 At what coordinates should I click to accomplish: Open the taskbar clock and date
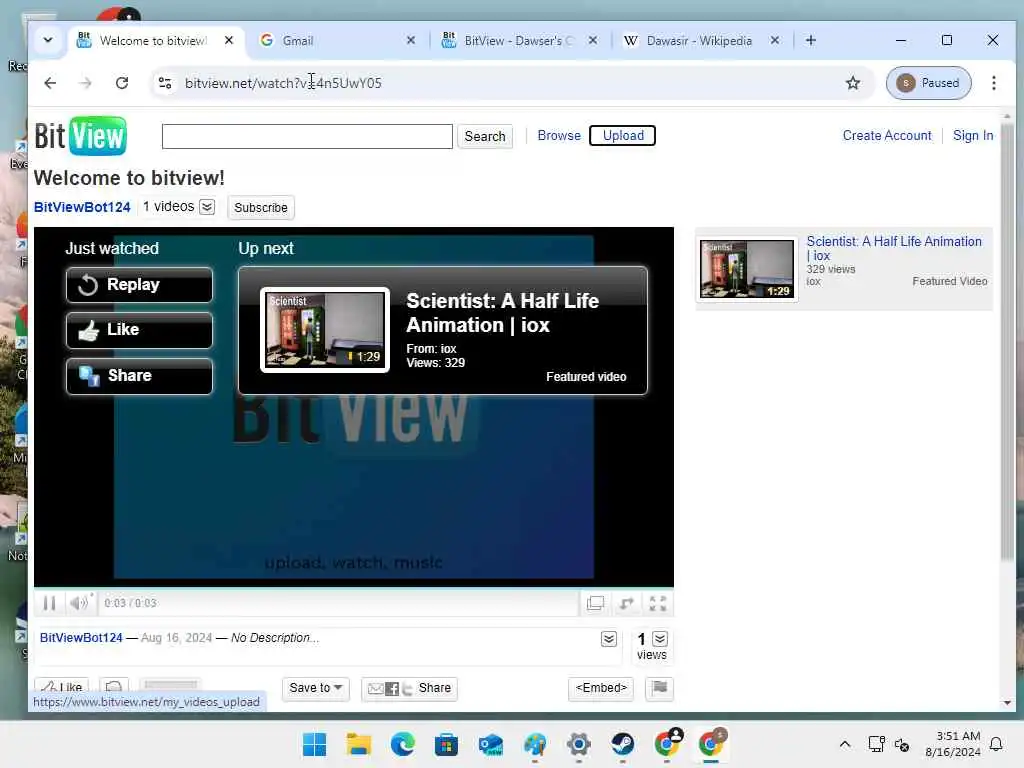pos(953,744)
